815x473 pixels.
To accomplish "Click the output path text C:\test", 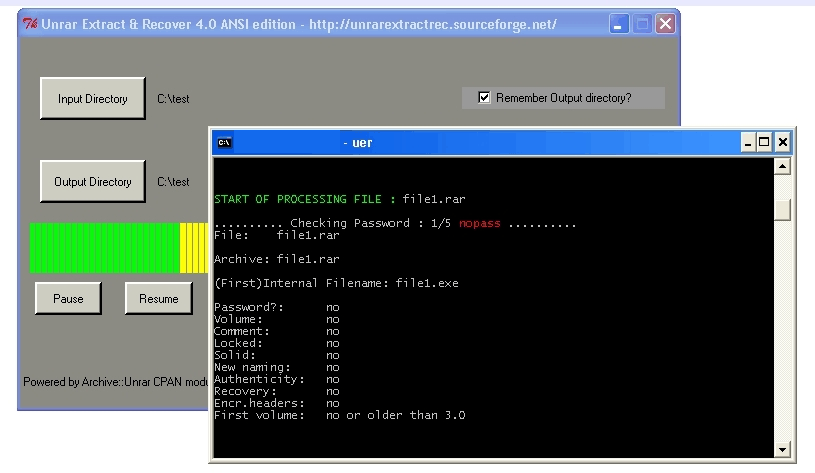I will [173, 182].
